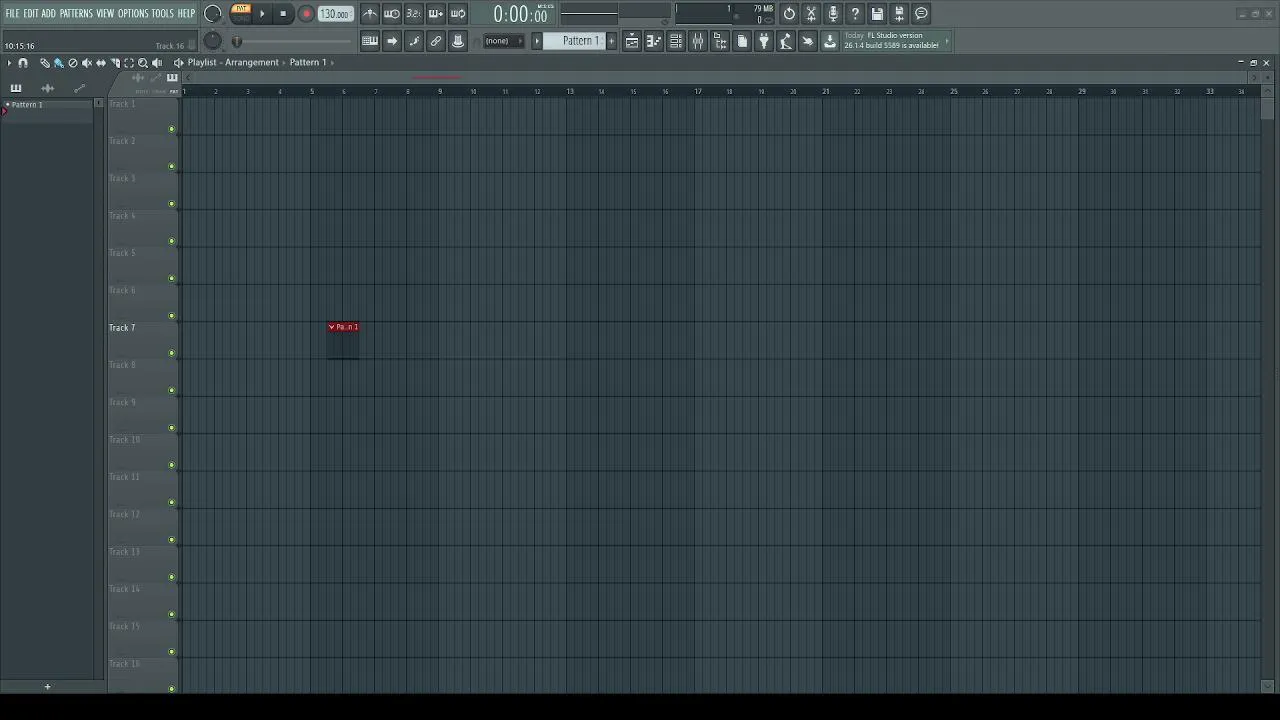Toggle loop recording icon
Viewport: 1280px width, 720px height.
pos(458,14)
